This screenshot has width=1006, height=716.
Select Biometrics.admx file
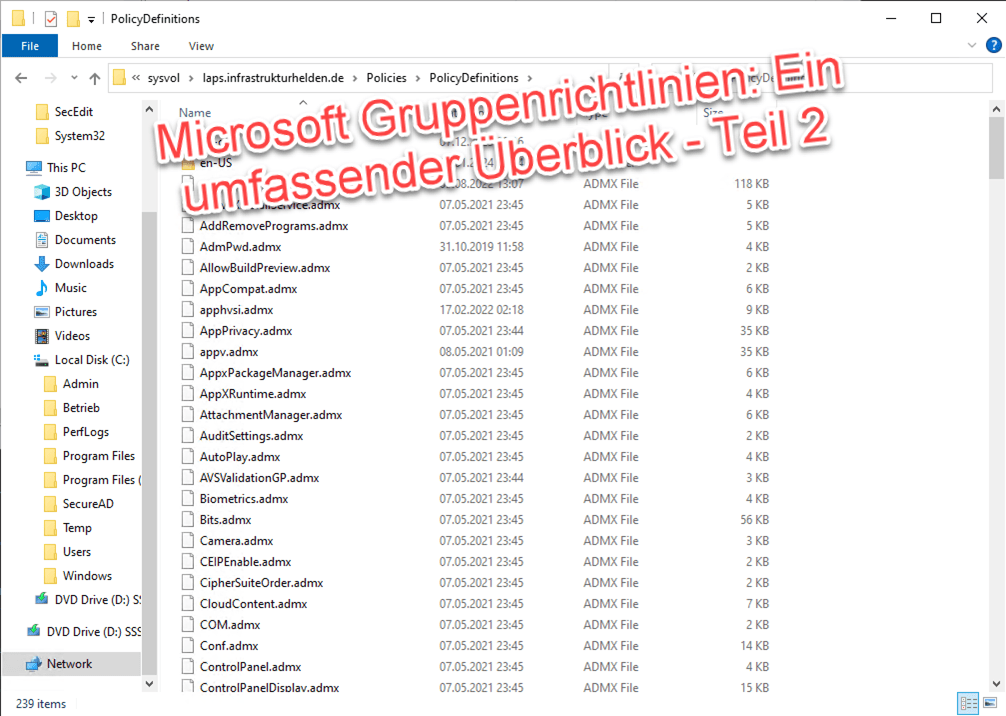tap(244, 499)
